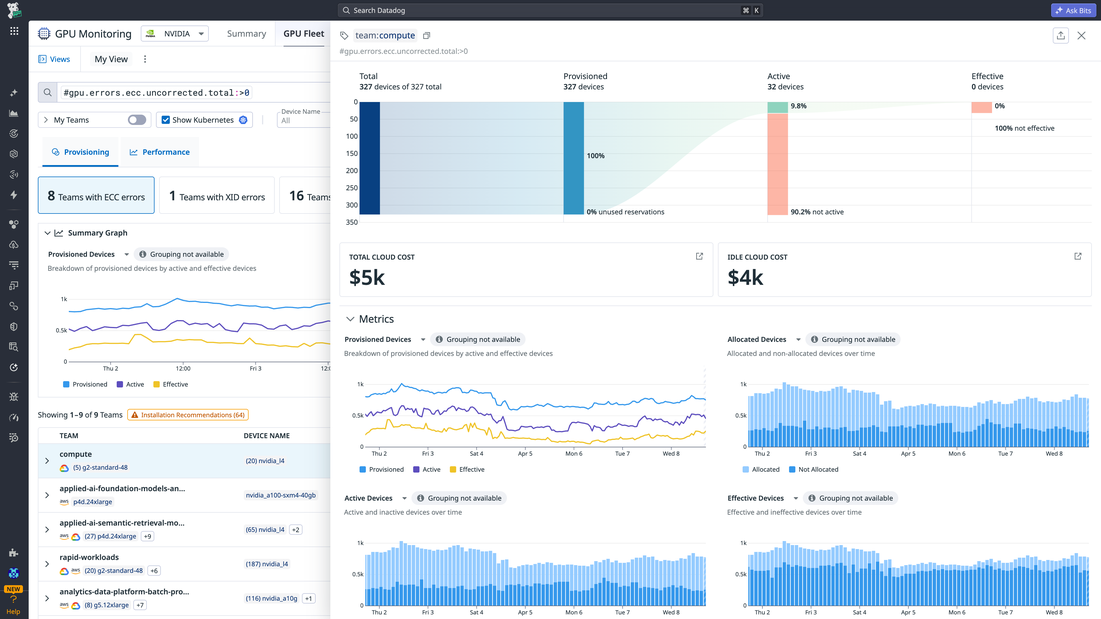Open the three-dot menu beside My View
This screenshot has width=1101, height=619.
[x=145, y=60]
